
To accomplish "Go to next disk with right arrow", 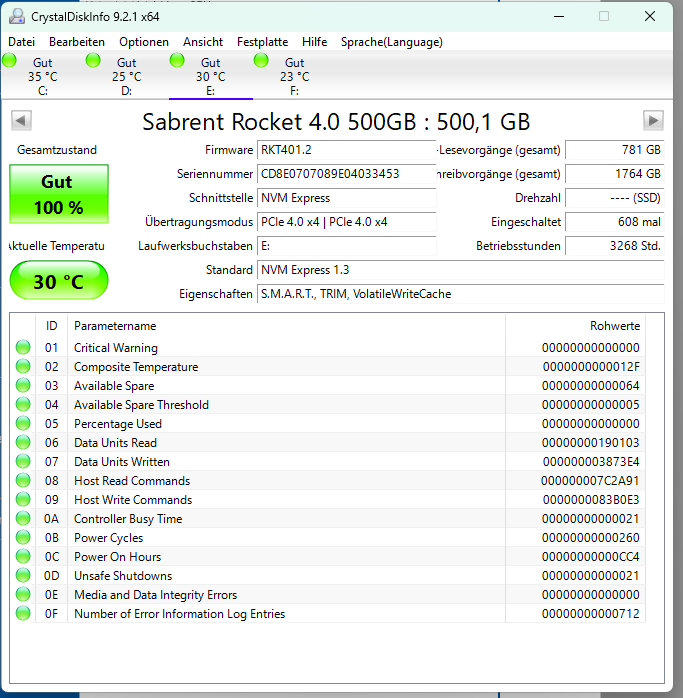I will point(653,120).
